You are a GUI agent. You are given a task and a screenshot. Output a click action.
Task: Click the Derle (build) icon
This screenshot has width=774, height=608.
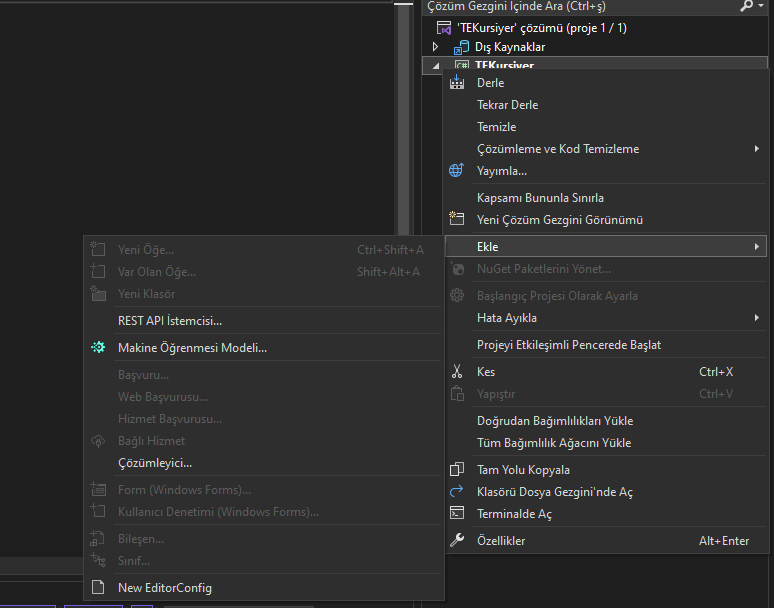tap(457, 83)
